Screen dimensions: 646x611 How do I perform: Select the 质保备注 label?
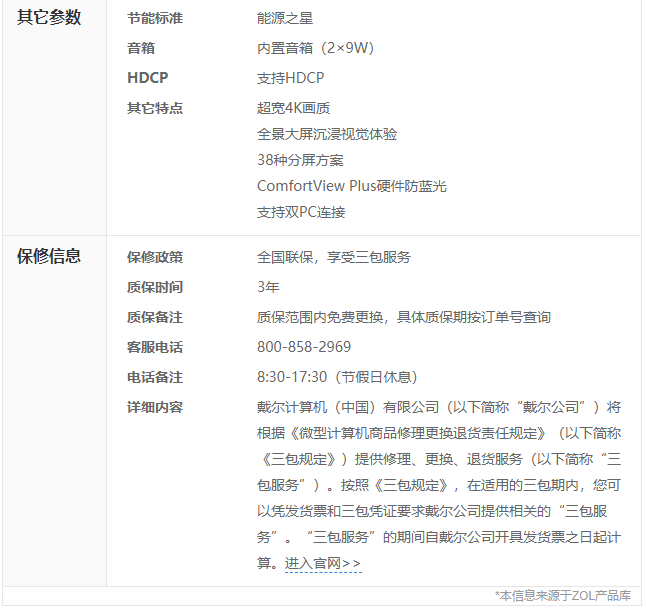[x=155, y=317]
